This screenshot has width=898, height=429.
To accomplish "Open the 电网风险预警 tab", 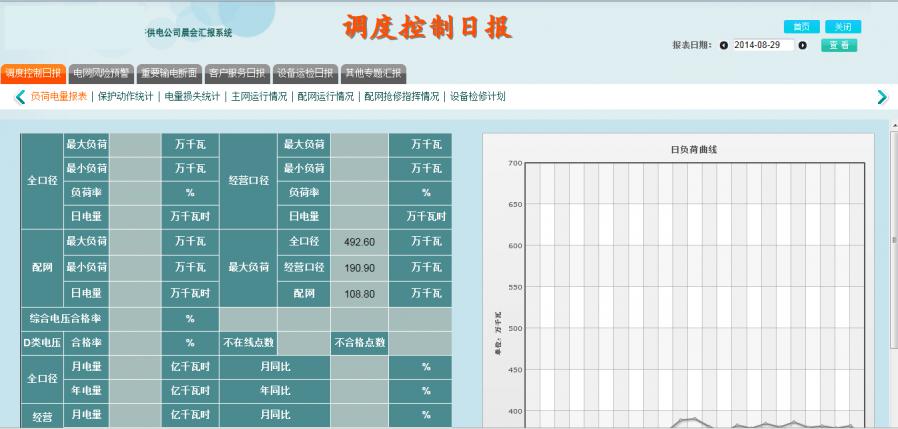I will point(101,73).
